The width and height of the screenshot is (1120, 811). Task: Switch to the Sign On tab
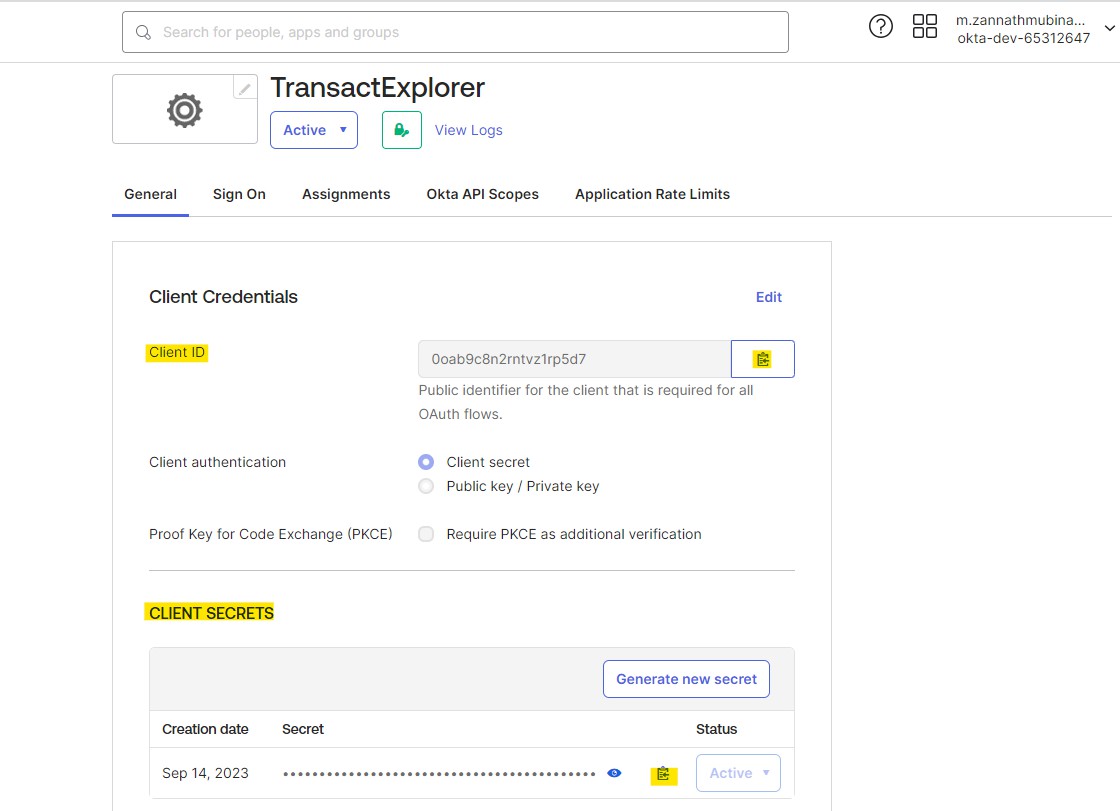tap(239, 194)
